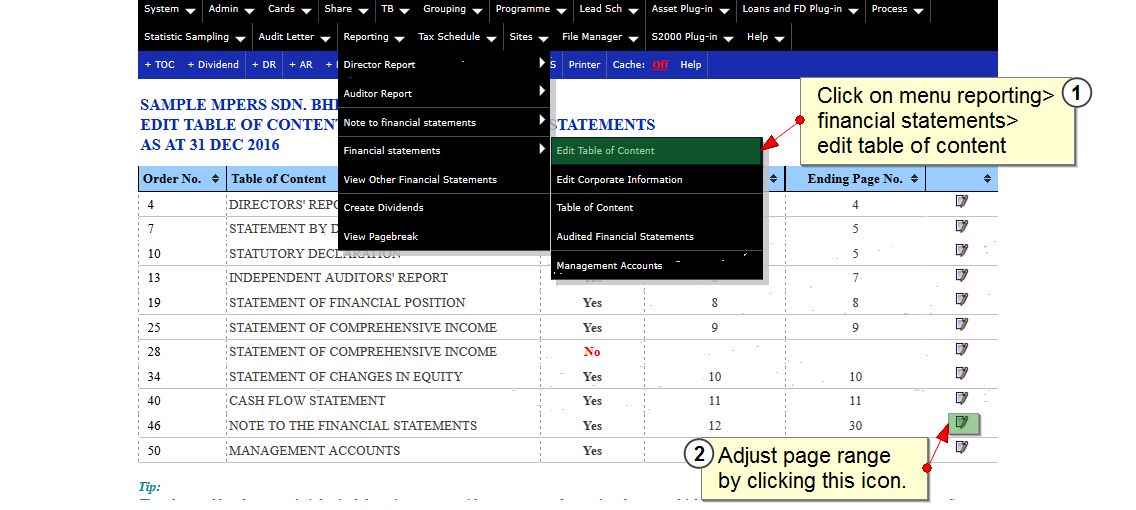Click the + TOC shortcut button
Viewport: 1136px width, 510px height.
pyautogui.click(x=159, y=65)
